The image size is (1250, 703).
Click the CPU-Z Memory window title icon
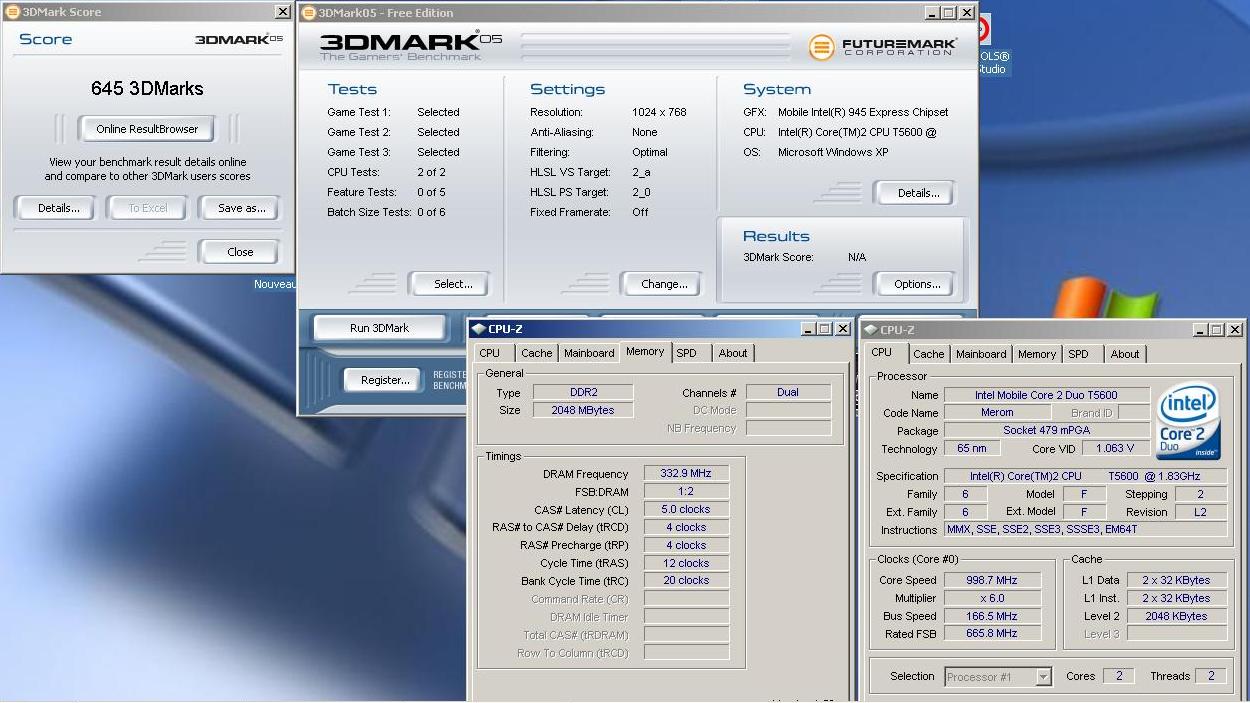pos(478,329)
